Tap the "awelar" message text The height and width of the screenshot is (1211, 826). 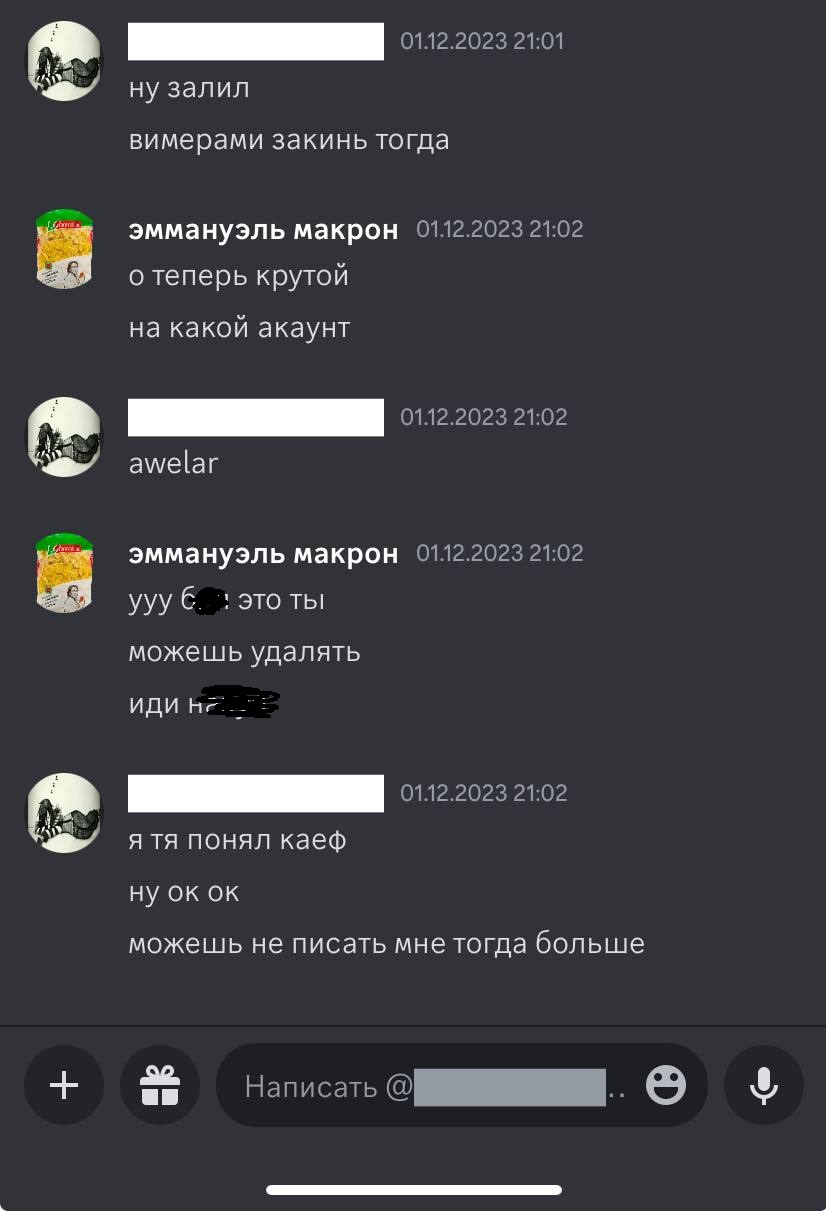point(173,464)
